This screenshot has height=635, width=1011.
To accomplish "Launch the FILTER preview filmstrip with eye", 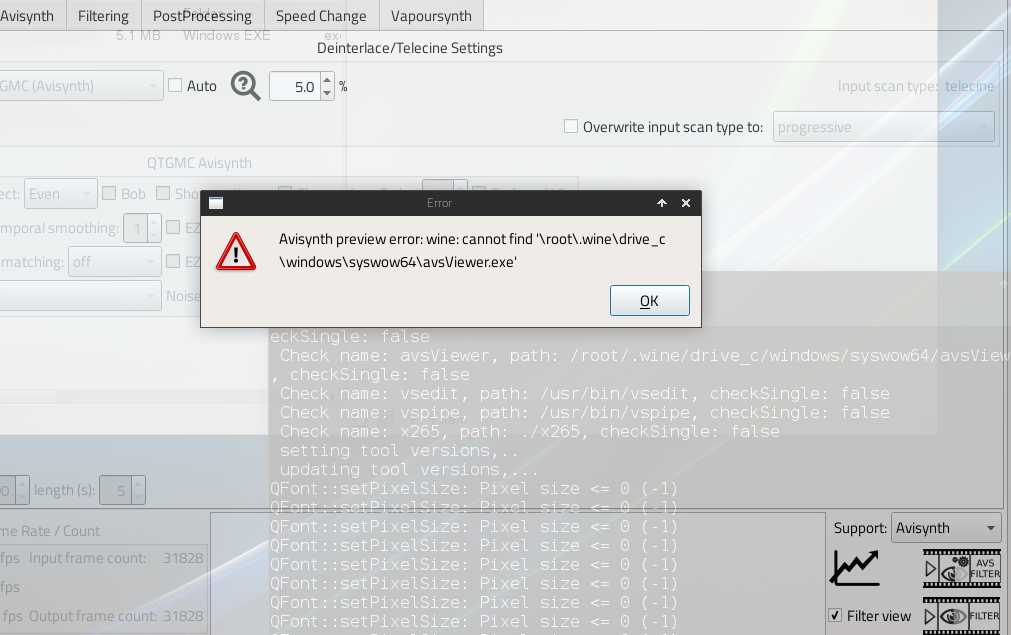I will [961, 616].
